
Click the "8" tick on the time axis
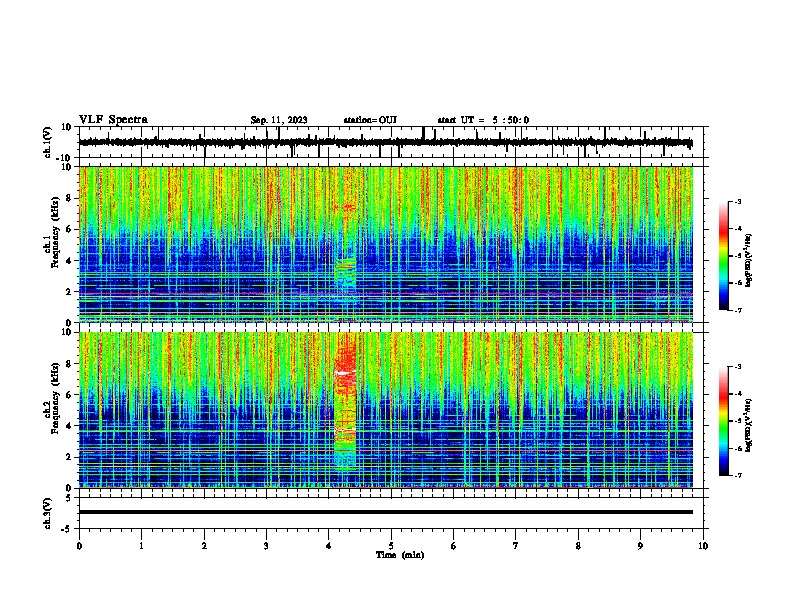coord(578,546)
